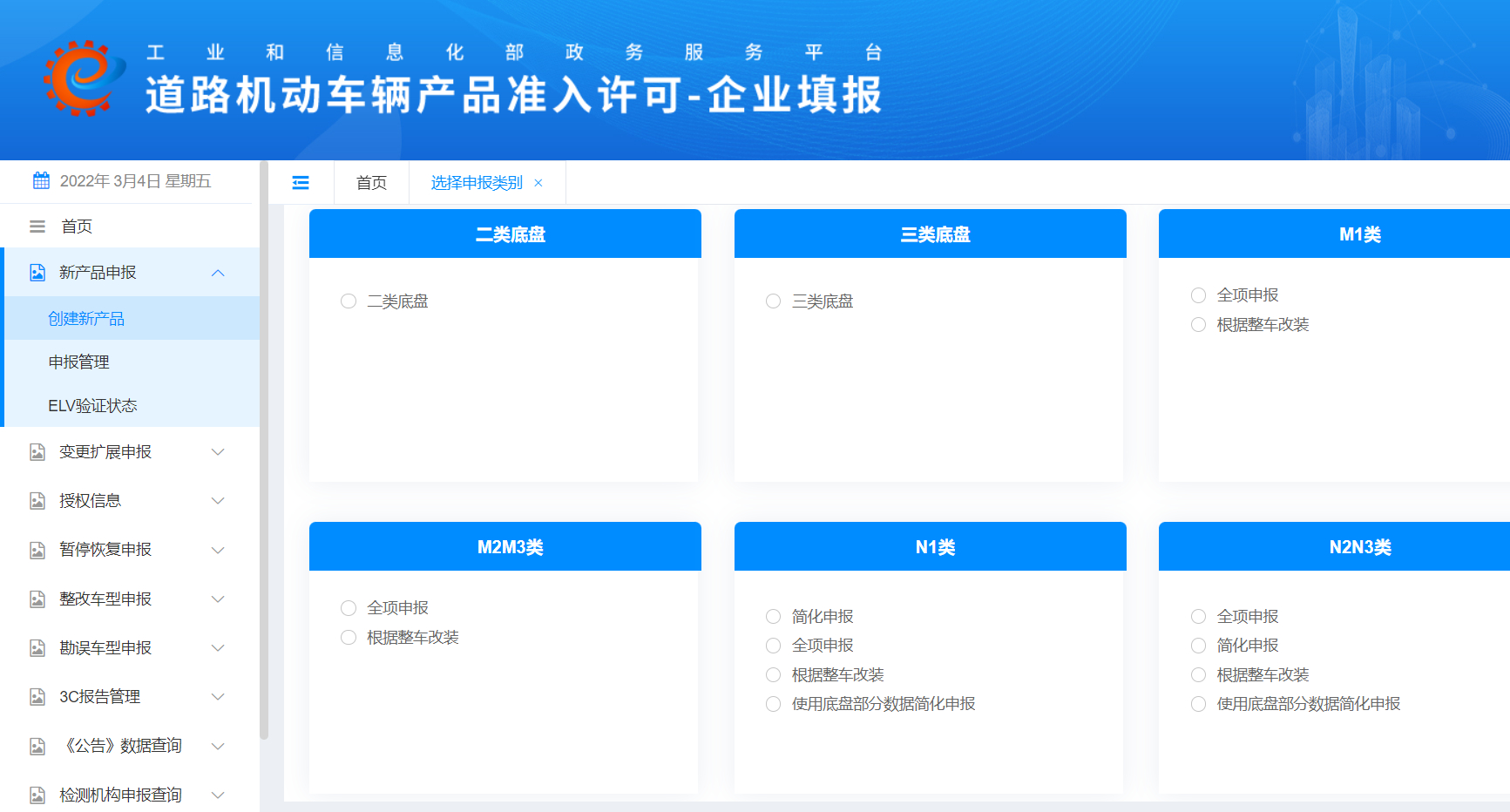The height and width of the screenshot is (812, 1510).
Task: Close the 选择申报类别 tab
Action: [538, 182]
